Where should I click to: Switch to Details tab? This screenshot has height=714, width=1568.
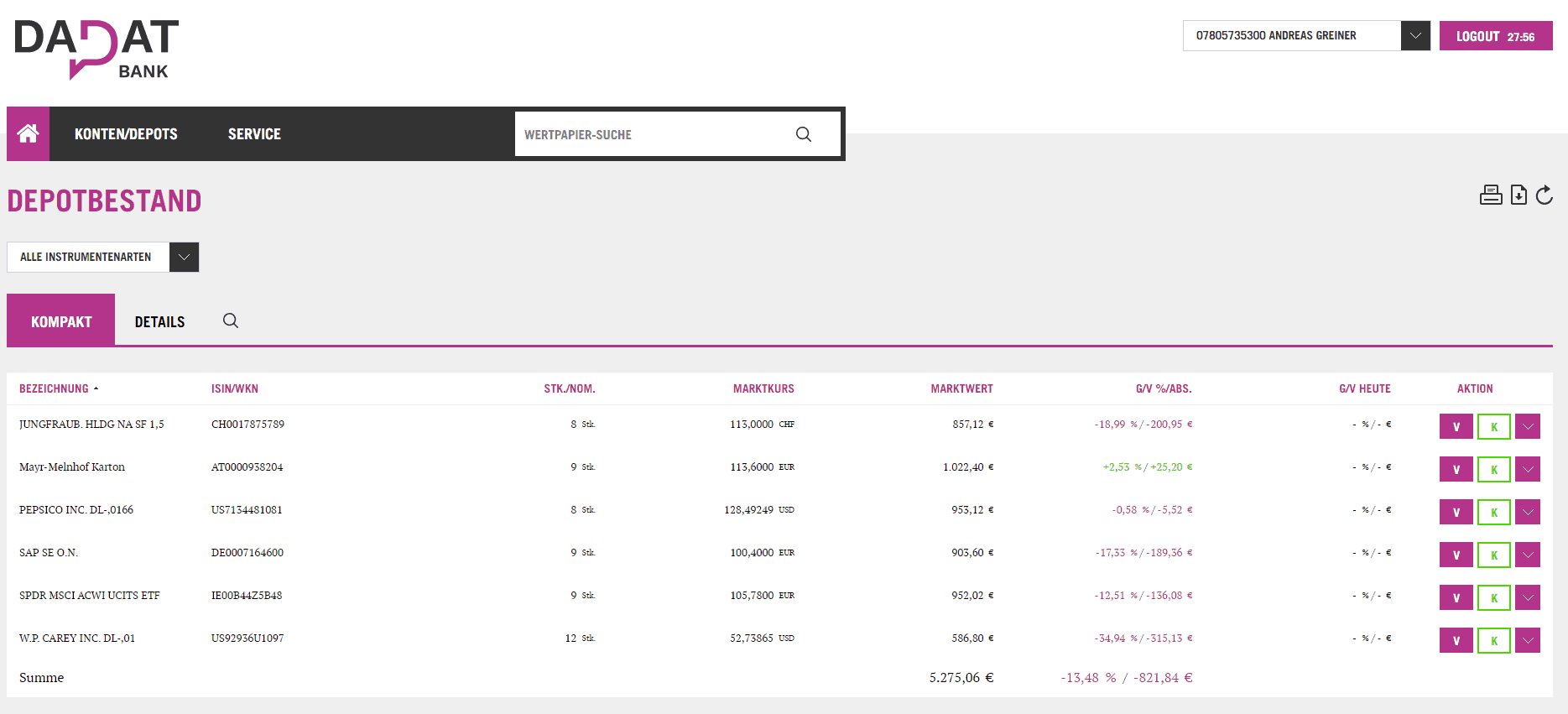tap(159, 321)
